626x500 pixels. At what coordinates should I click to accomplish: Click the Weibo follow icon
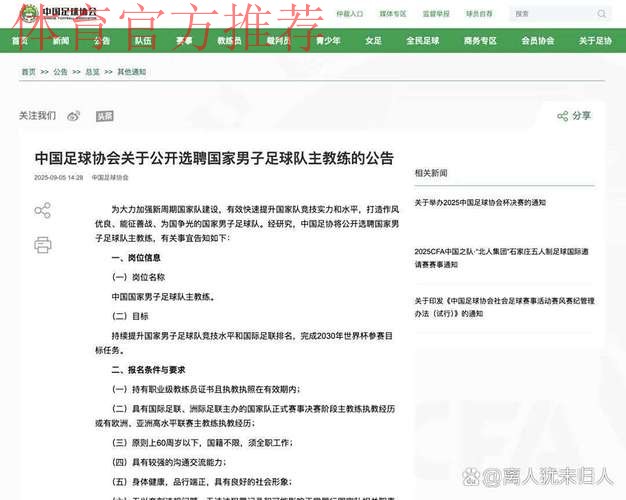coord(73,116)
